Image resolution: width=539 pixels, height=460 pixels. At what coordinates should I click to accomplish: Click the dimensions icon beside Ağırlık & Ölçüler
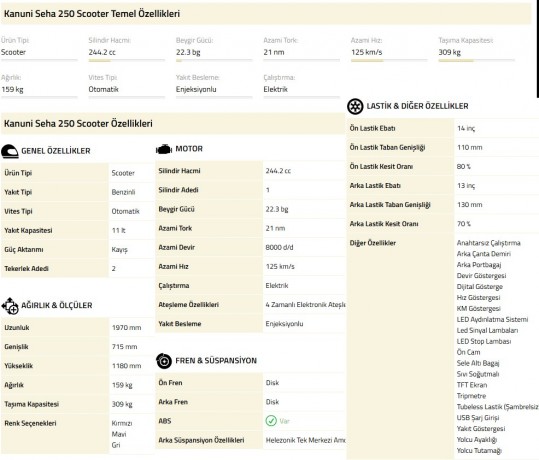click(10, 306)
